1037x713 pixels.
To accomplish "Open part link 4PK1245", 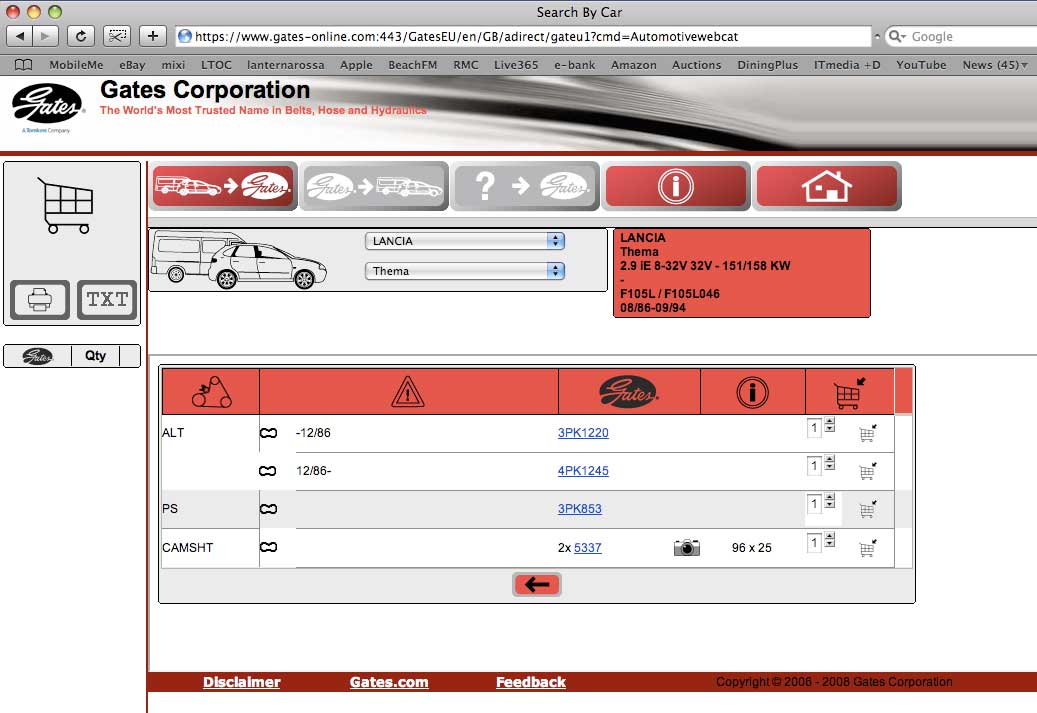I will (x=583, y=471).
